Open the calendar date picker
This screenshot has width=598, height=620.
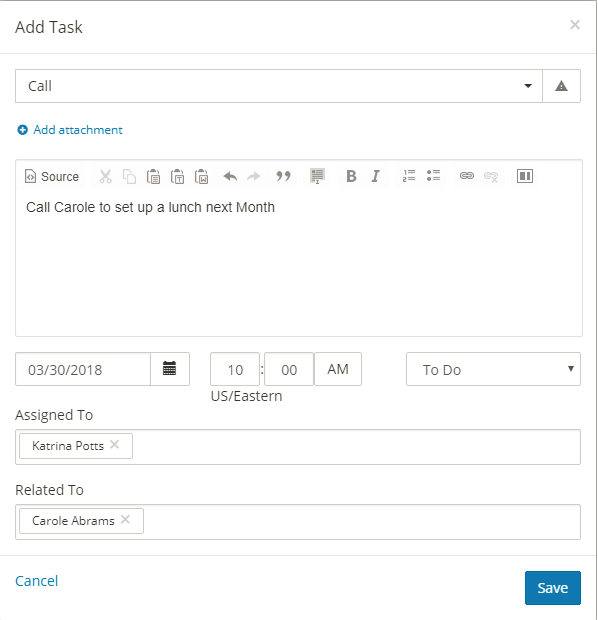tap(170, 369)
